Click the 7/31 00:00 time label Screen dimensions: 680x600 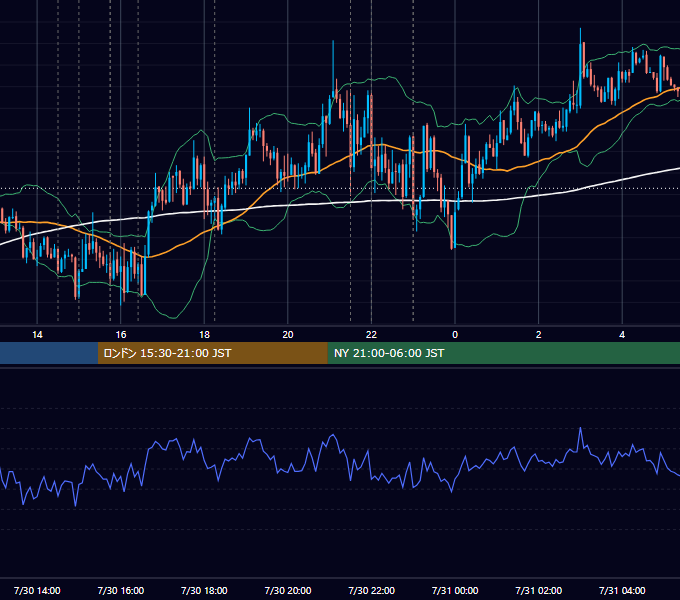(455, 590)
